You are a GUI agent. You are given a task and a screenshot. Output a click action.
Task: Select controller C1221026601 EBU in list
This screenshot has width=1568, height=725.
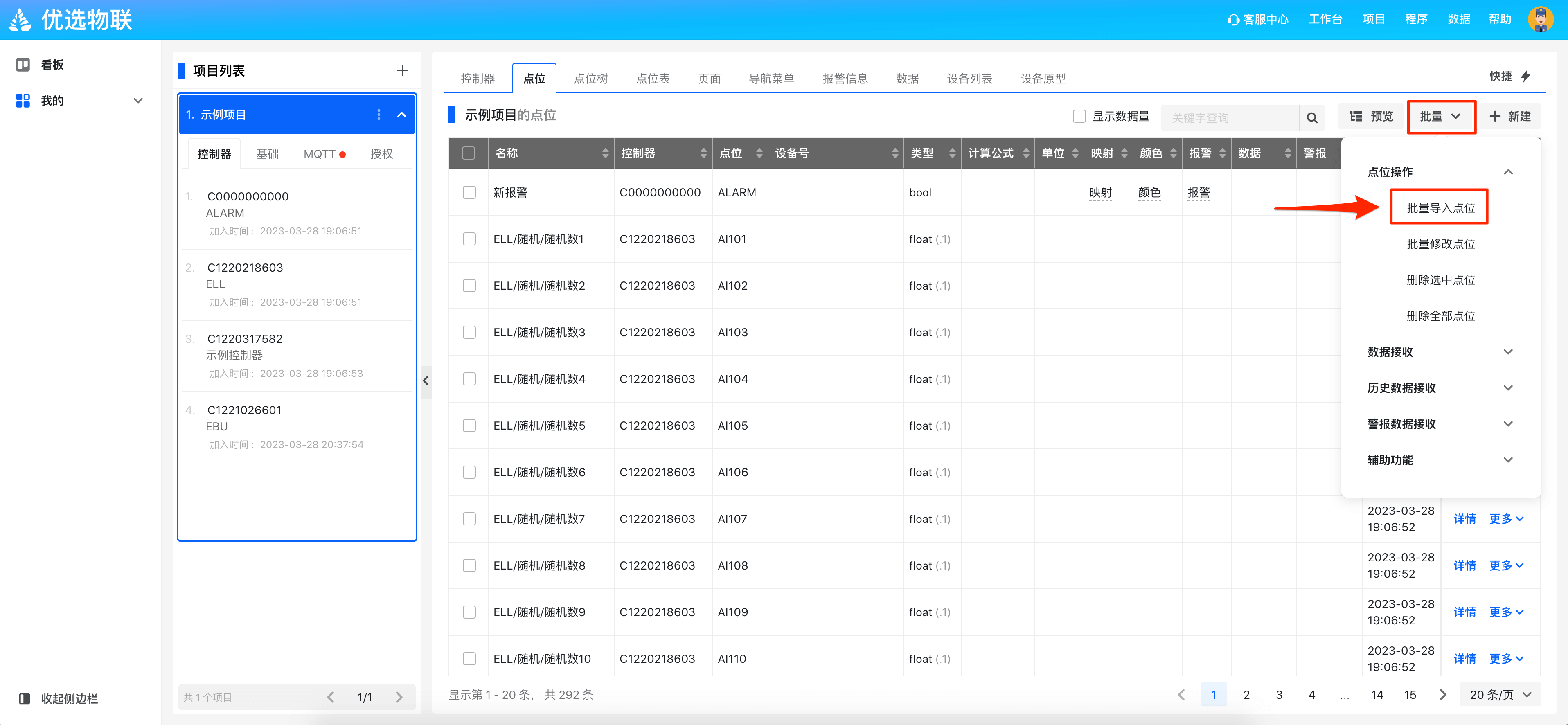click(x=297, y=427)
